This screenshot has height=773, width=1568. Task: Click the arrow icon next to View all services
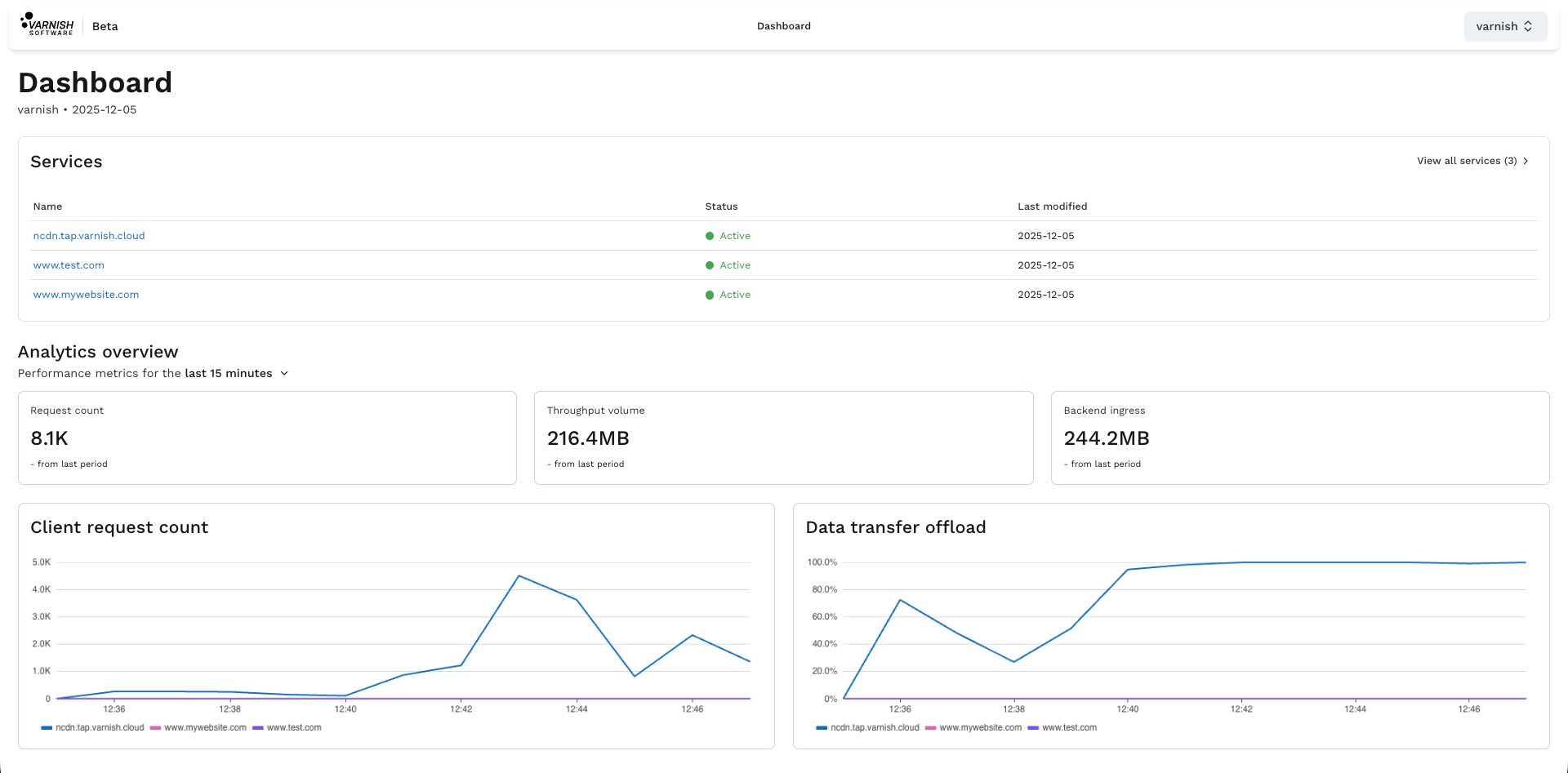1526,161
